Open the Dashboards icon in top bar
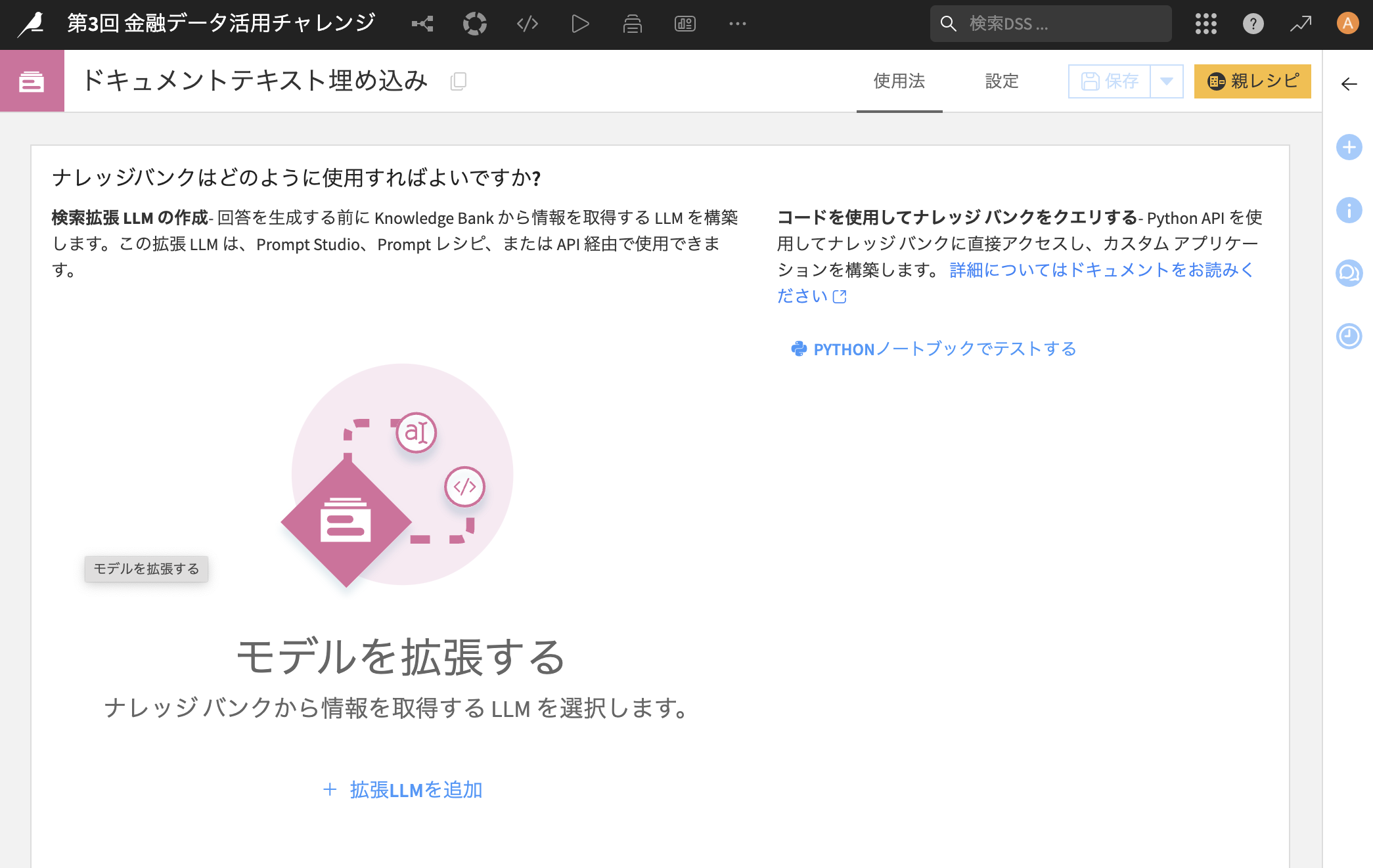The height and width of the screenshot is (868, 1373). click(685, 24)
